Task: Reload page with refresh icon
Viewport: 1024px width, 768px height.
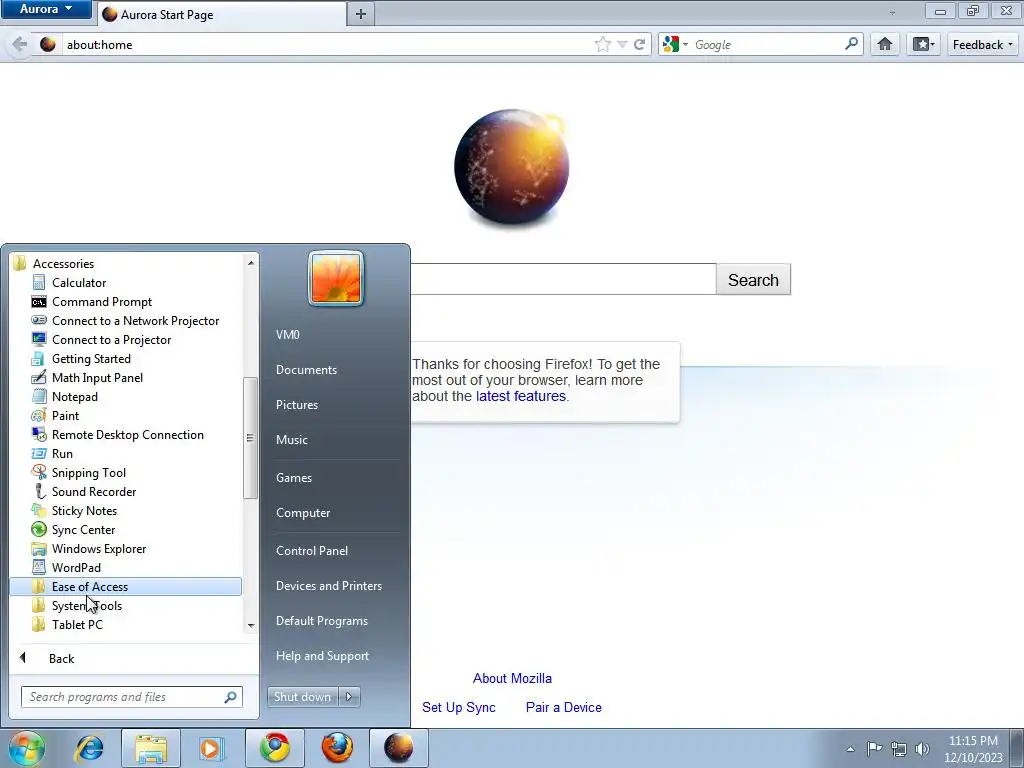Action: (640, 44)
